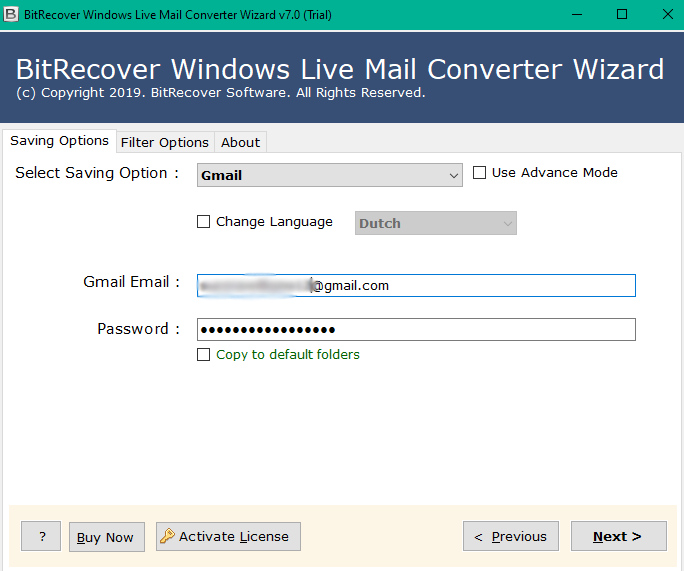
Task: Click the copyright 2019 BitRecover Software text
Action: pos(220,93)
